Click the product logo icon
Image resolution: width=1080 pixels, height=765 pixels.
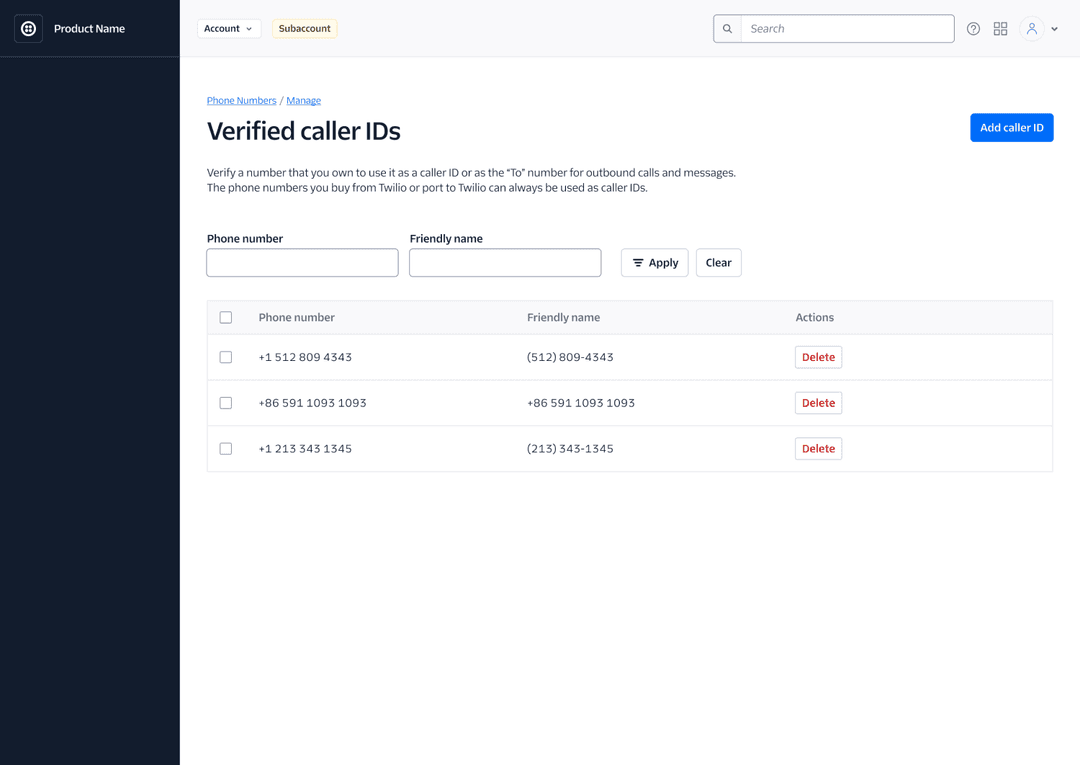[x=29, y=29]
